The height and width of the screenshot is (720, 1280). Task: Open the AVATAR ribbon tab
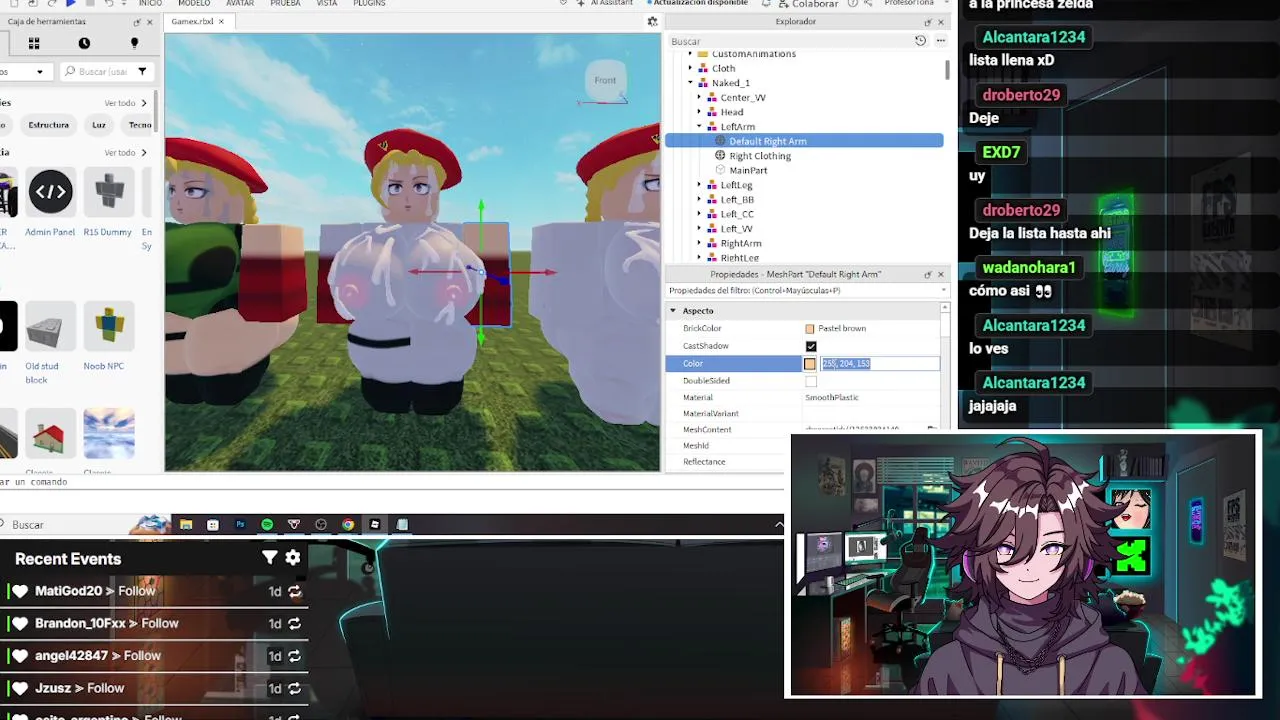click(240, 4)
